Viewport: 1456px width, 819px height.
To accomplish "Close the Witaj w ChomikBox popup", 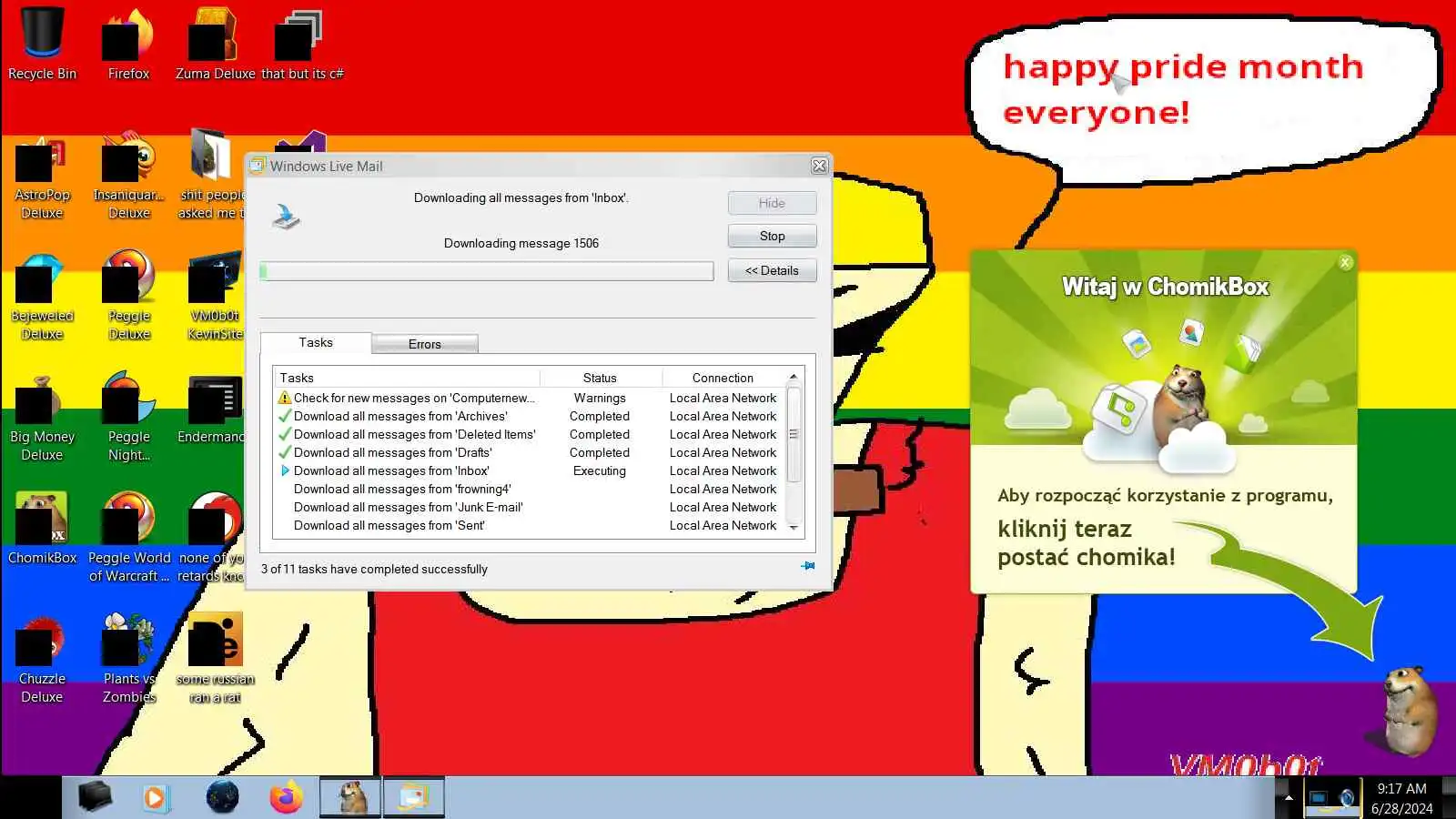I will pyautogui.click(x=1346, y=263).
